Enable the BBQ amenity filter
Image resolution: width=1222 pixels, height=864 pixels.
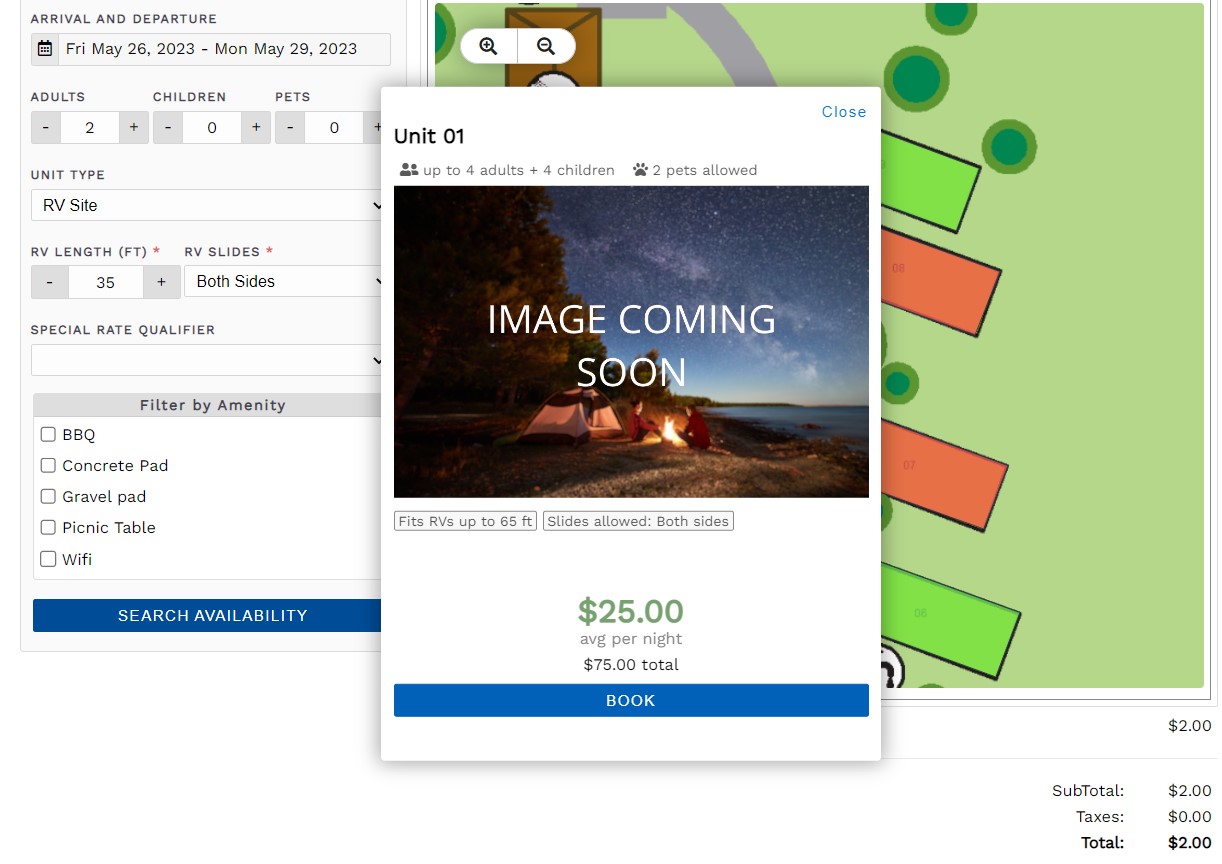[x=48, y=435]
